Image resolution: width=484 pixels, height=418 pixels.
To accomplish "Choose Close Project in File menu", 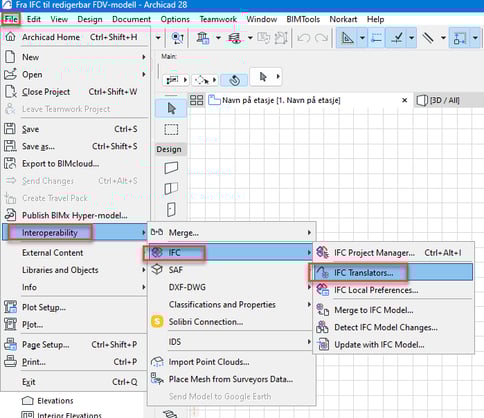I will pyautogui.click(x=75, y=92).
